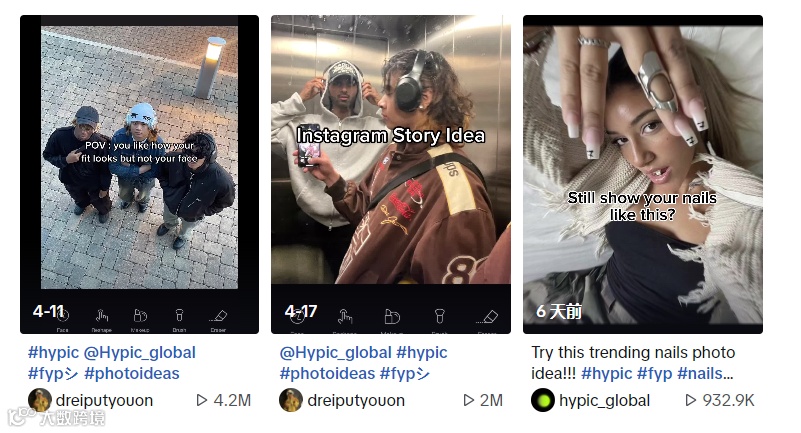Image resolution: width=801 pixels, height=433 pixels.
Task: Open hypic_global green profile avatar
Action: pos(543,400)
